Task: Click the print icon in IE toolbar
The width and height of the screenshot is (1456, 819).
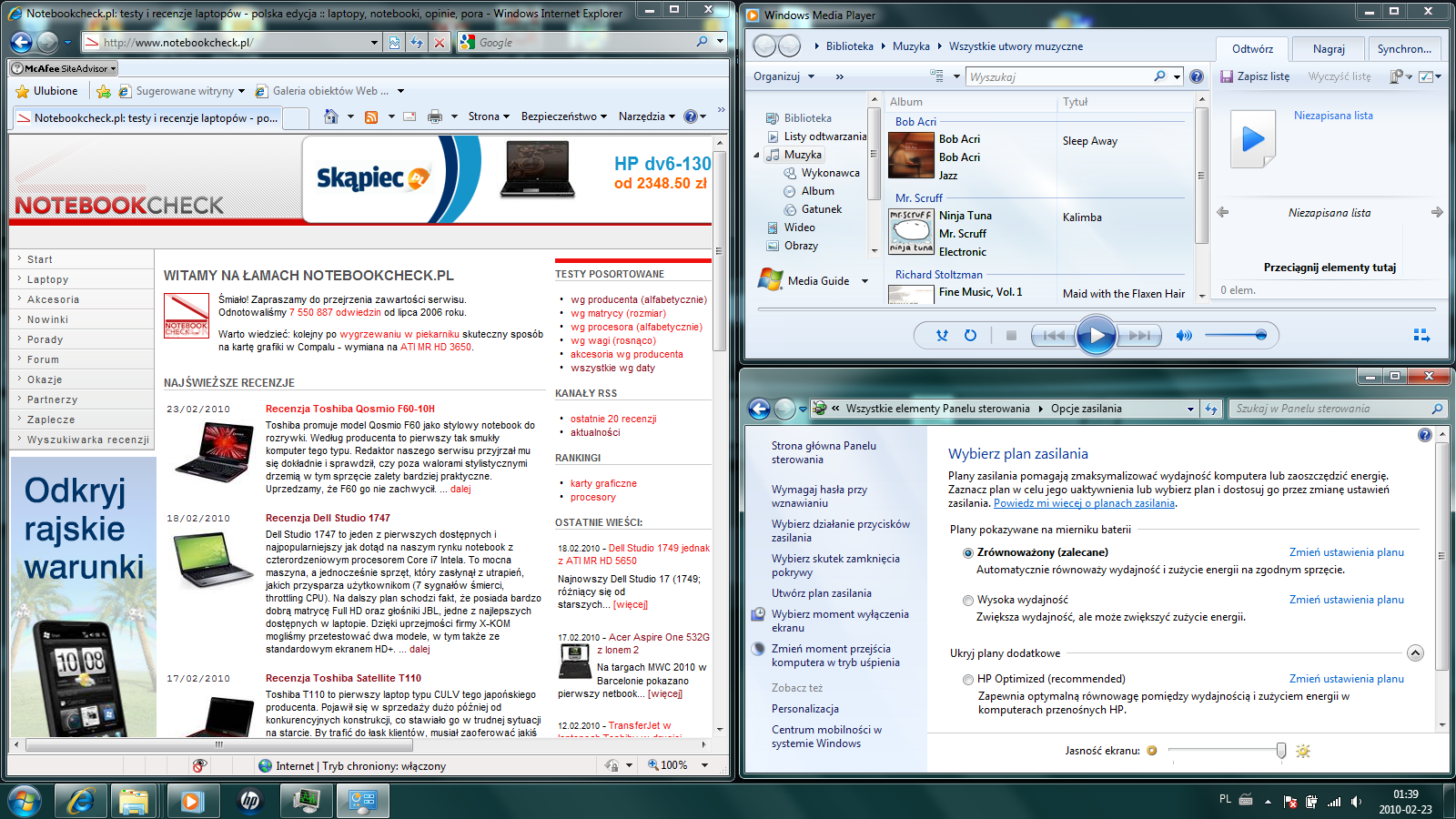Action: [x=435, y=116]
